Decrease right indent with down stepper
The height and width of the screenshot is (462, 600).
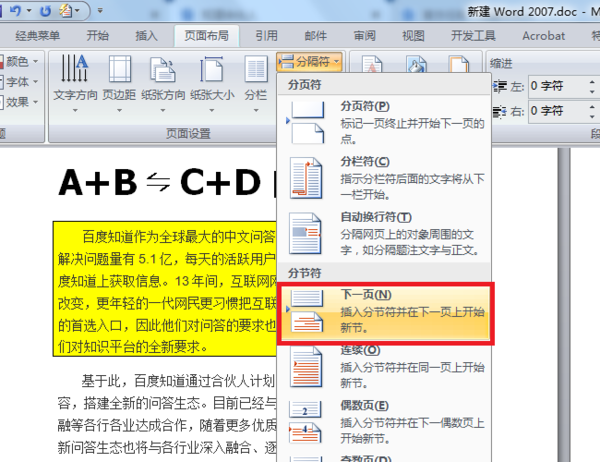[592, 117]
